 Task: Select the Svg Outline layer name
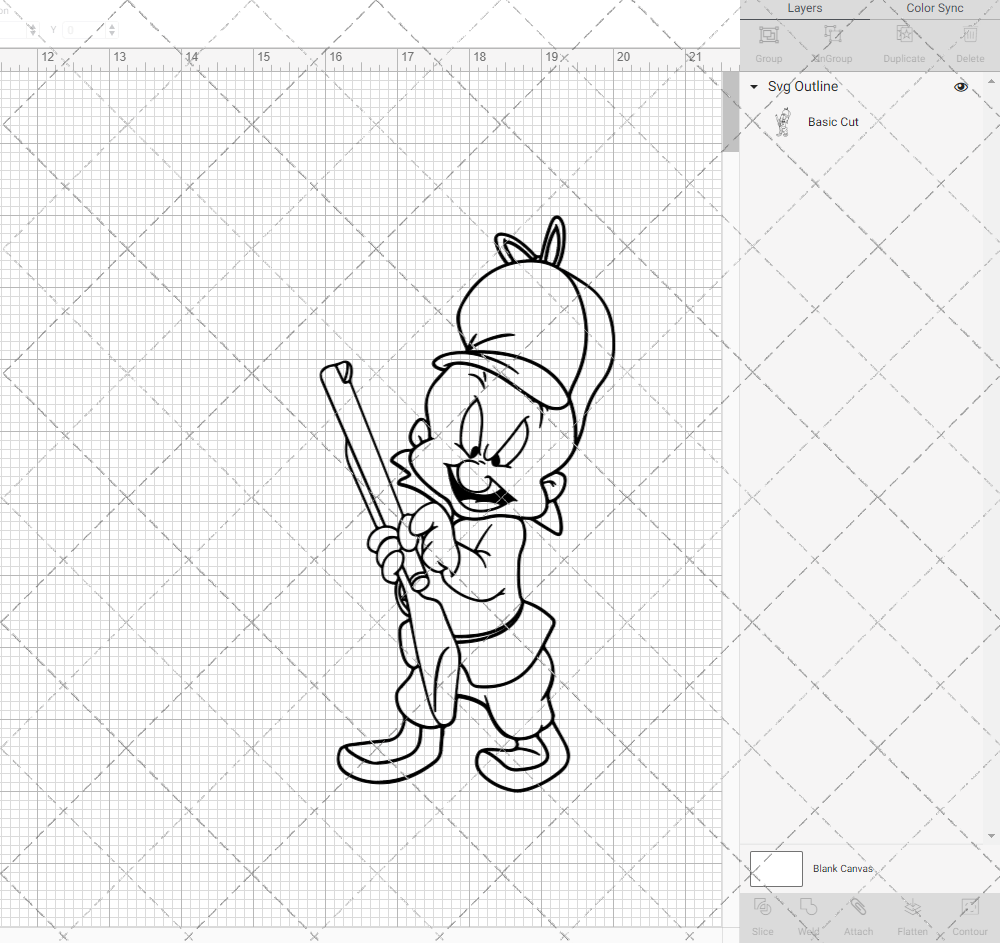802,87
